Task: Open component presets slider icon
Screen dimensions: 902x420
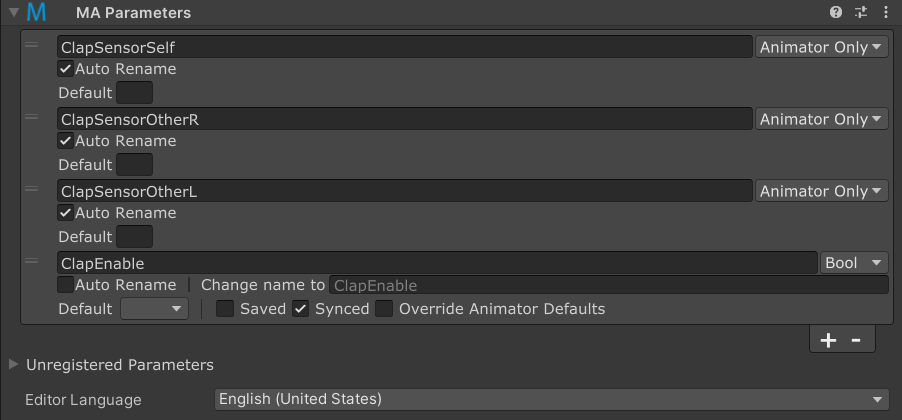Action: point(861,12)
